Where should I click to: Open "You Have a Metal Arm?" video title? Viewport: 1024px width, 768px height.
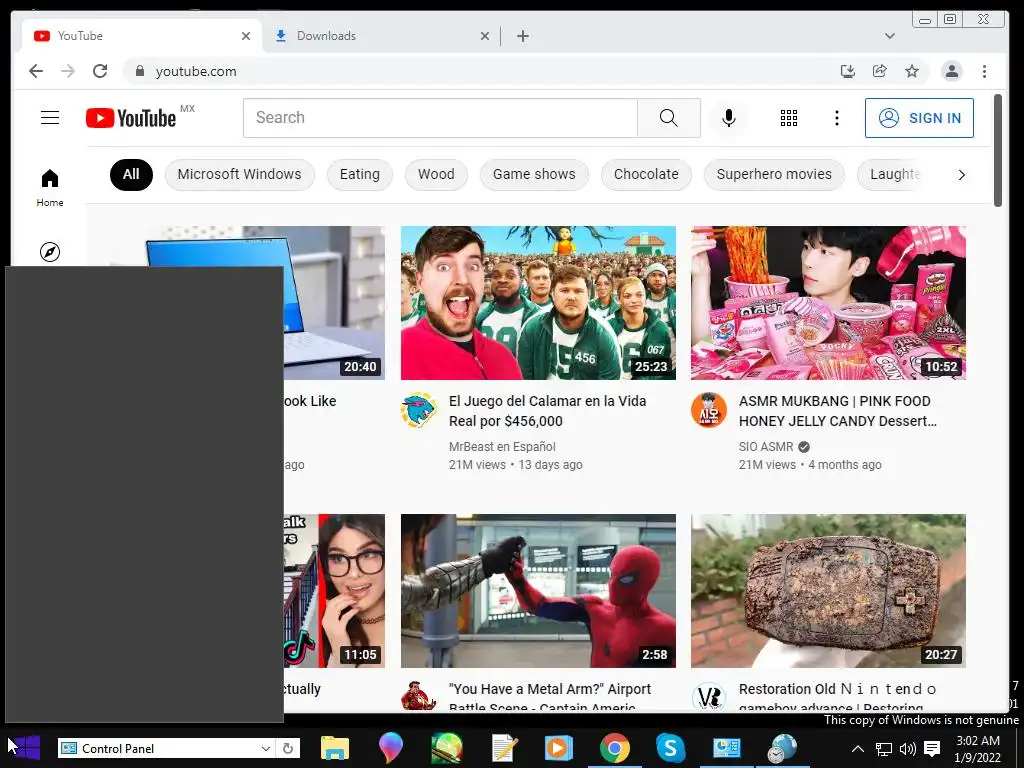pyautogui.click(x=550, y=697)
